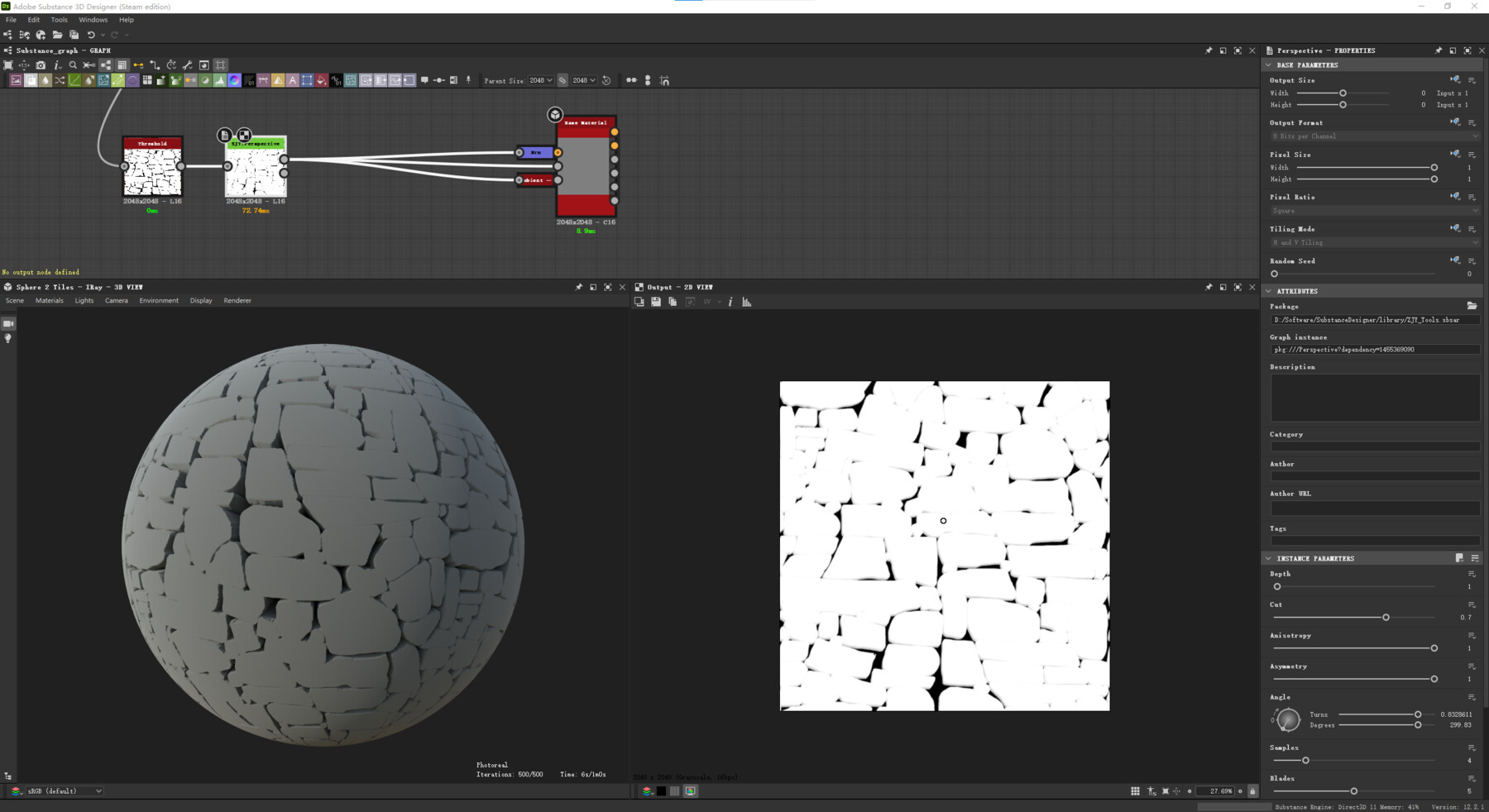This screenshot has width=1489, height=812.
Task: Click the save icon in the 2D view toolbar
Action: pyautogui.click(x=656, y=302)
